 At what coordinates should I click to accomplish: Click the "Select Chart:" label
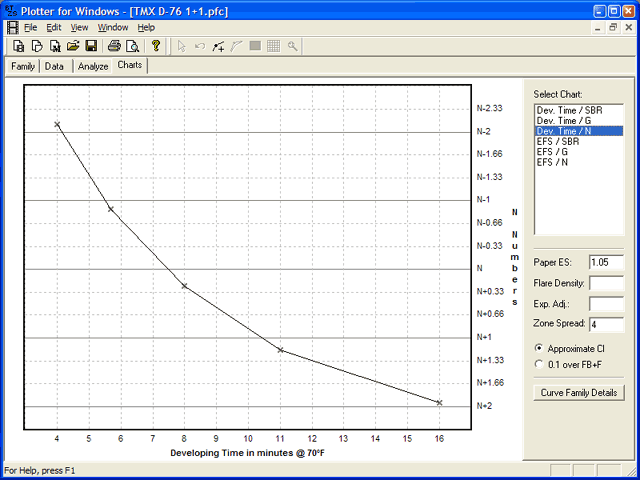pos(558,94)
